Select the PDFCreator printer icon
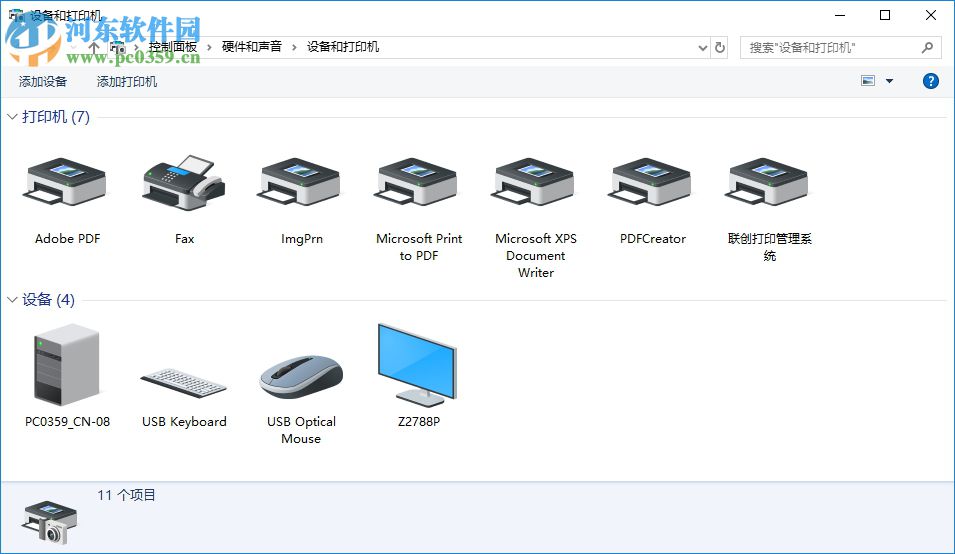 click(x=651, y=183)
